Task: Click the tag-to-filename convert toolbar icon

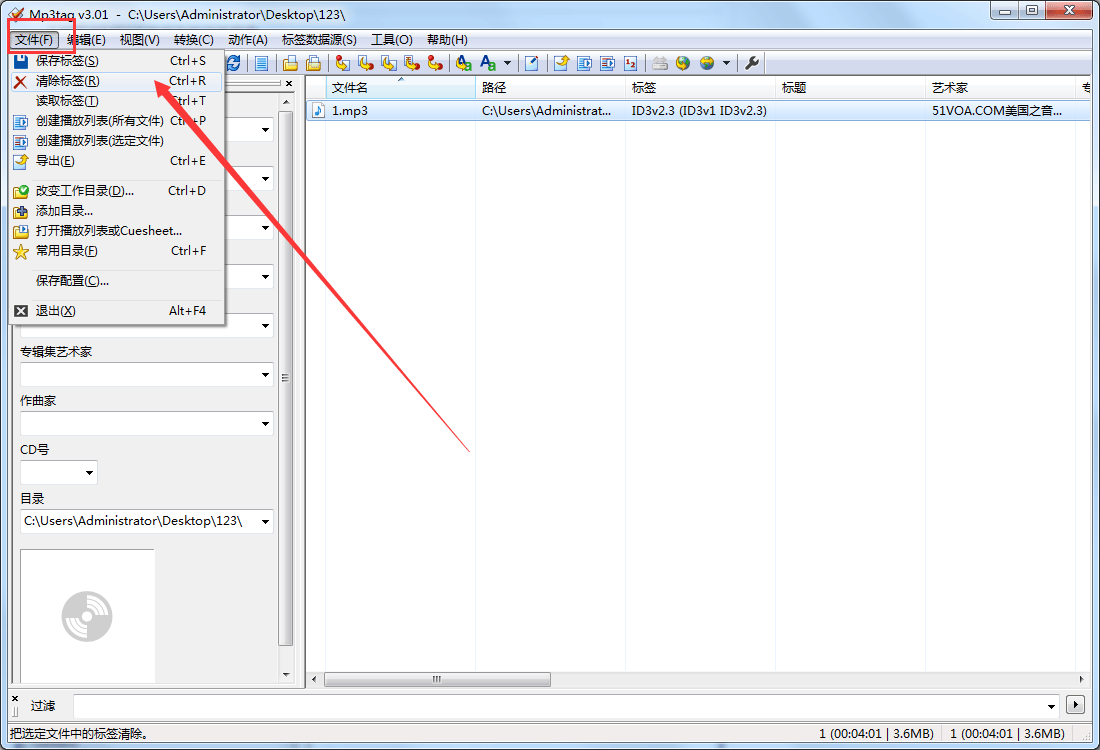Action: pos(342,63)
